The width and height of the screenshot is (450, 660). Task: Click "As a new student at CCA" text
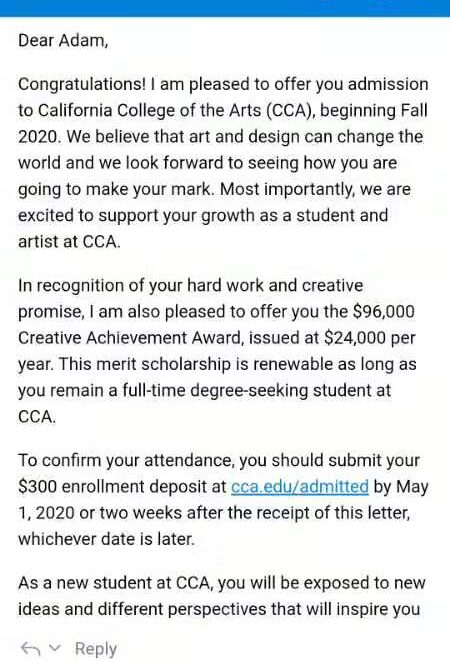click(114, 583)
